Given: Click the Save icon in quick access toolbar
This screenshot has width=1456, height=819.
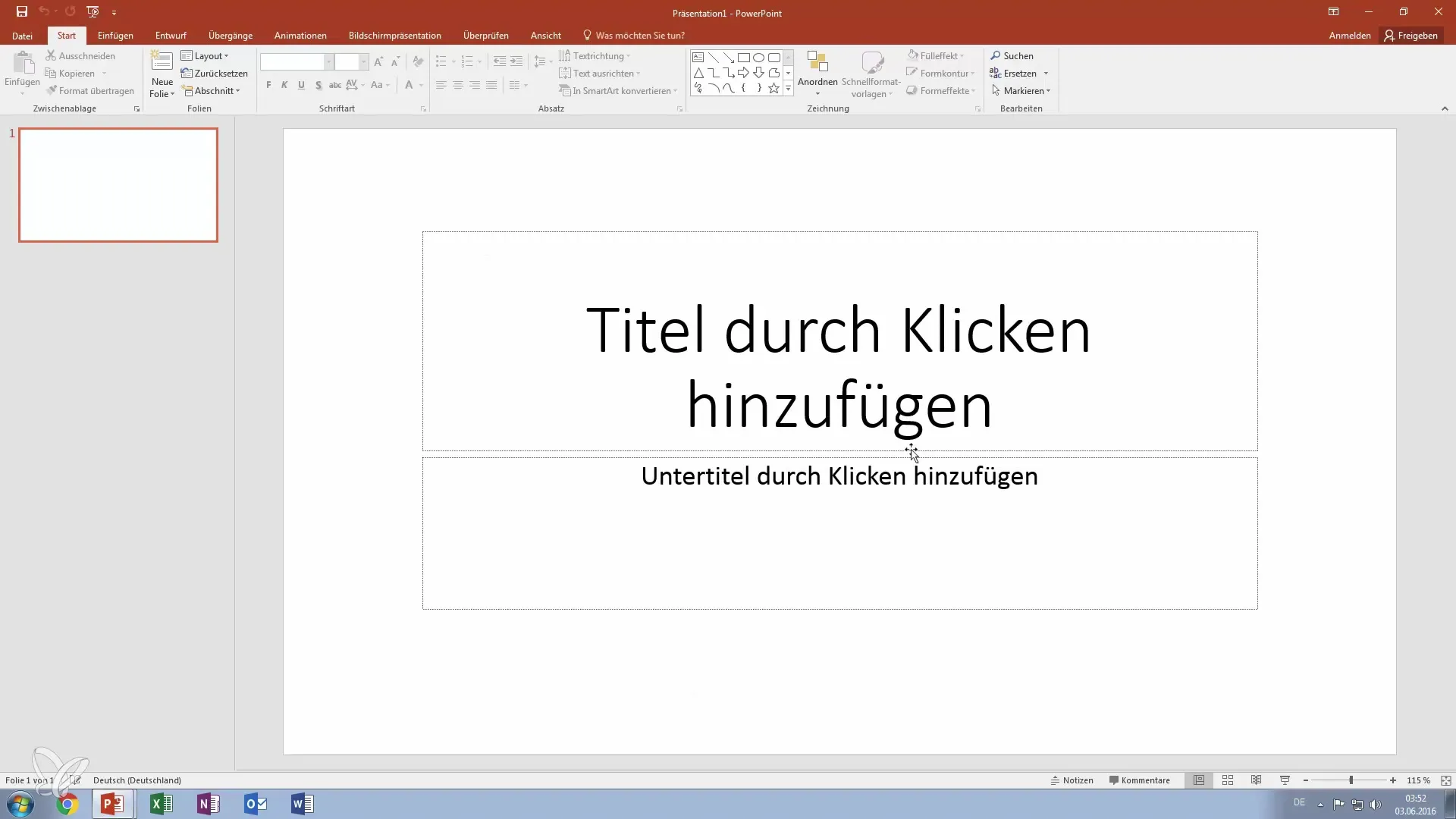Looking at the screenshot, I should coord(22,11).
